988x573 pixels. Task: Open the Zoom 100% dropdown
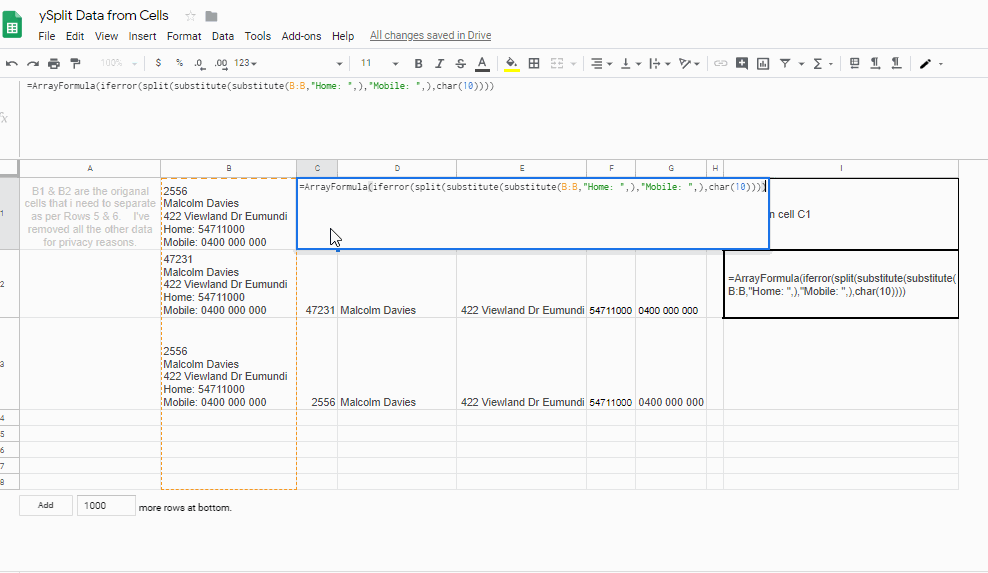(x=118, y=63)
